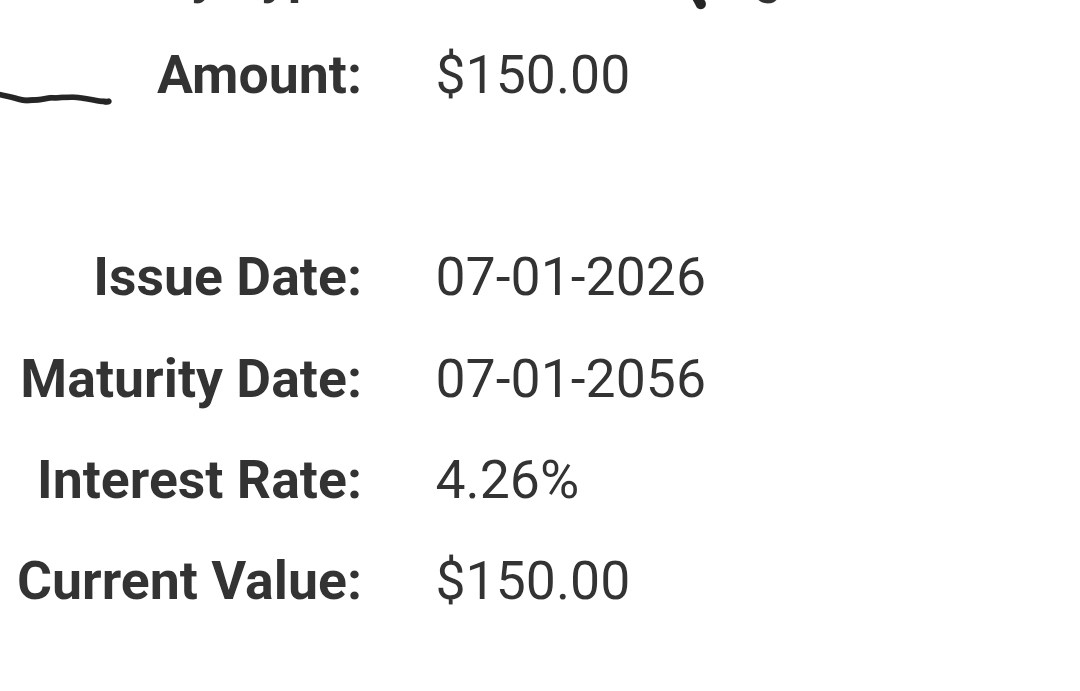This screenshot has height=691, width=1080.
Task: Click the word Maturity
Action: (121, 380)
